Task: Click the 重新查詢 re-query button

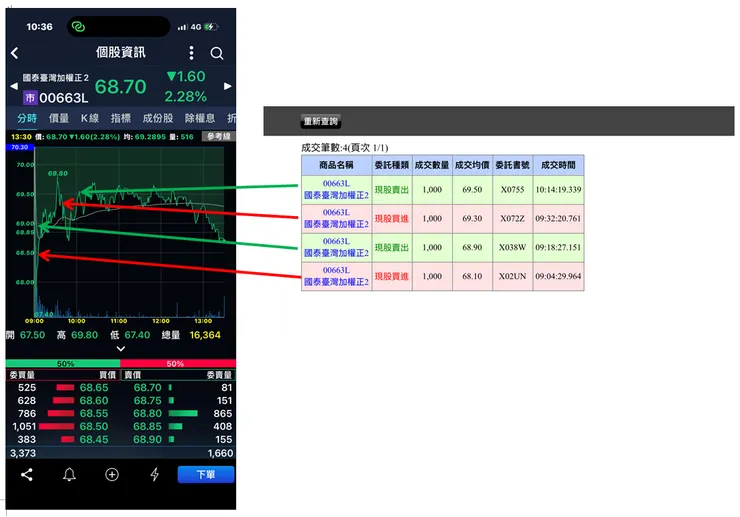Action: [x=321, y=121]
